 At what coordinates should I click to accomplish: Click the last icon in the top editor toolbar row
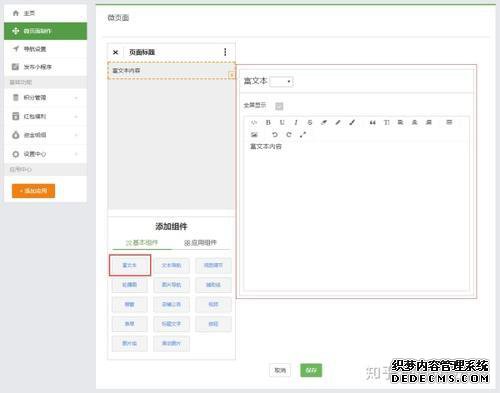click(x=449, y=122)
